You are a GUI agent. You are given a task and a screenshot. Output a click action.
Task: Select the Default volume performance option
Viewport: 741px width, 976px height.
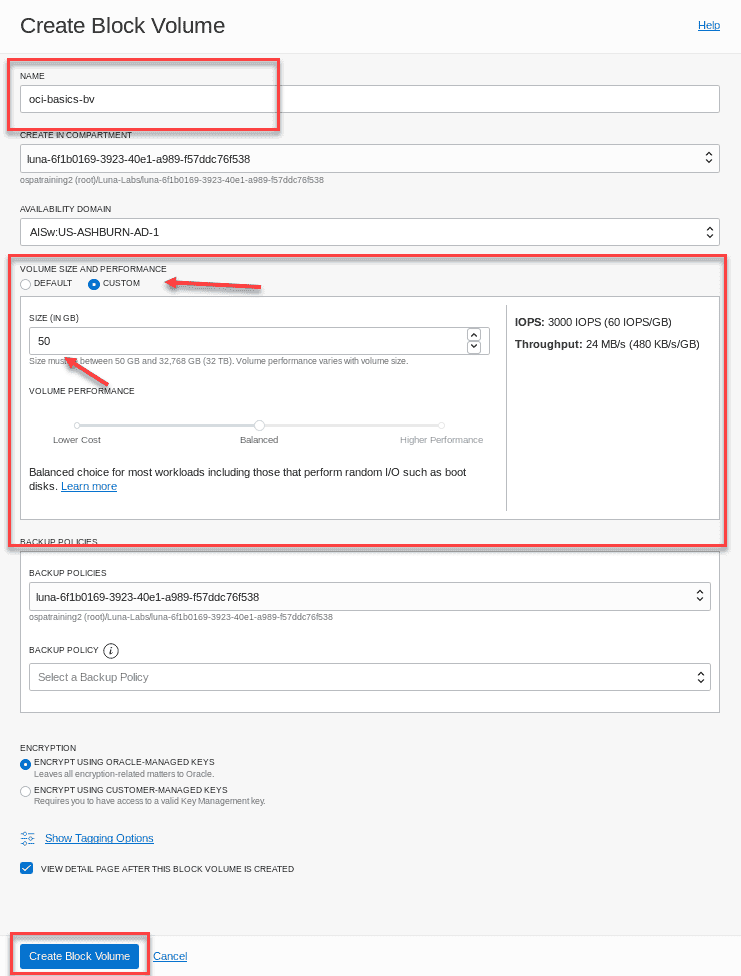click(25, 283)
